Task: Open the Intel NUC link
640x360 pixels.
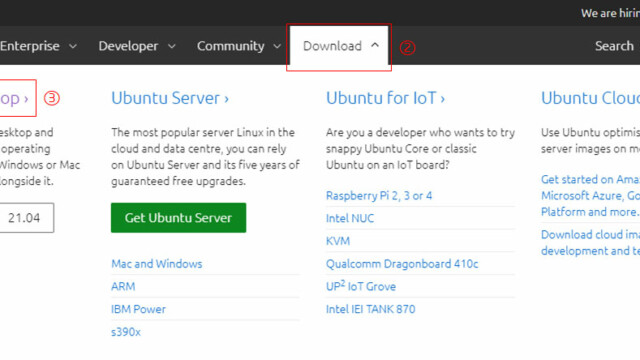Action: [x=350, y=218]
